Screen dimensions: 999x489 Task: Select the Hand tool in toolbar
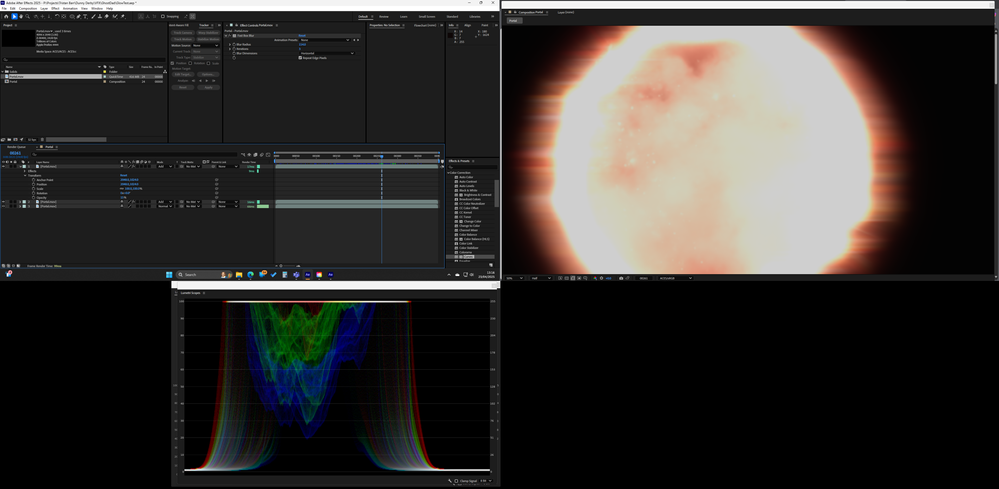[21, 16]
